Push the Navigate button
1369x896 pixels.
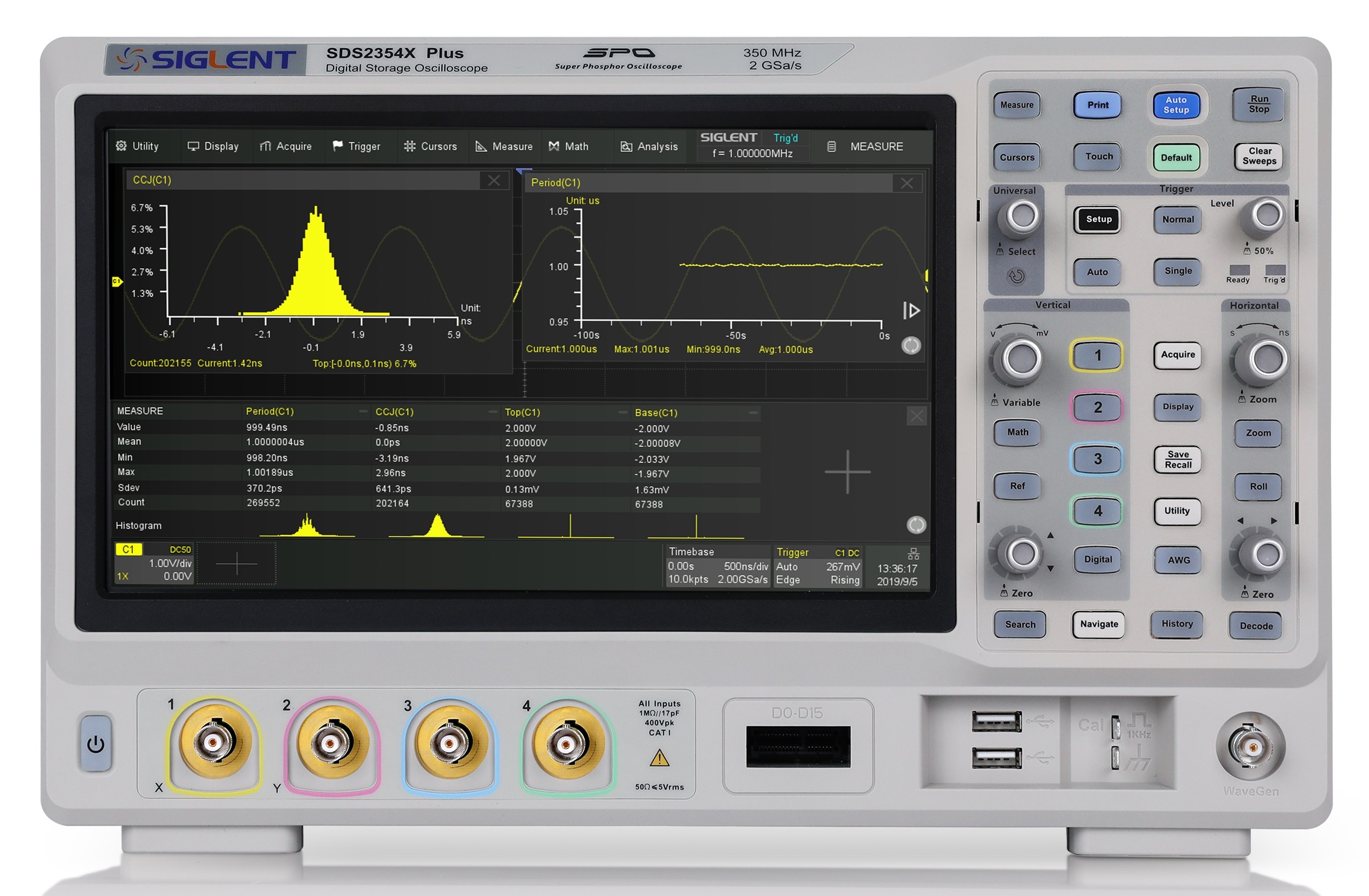pyautogui.click(x=1098, y=624)
